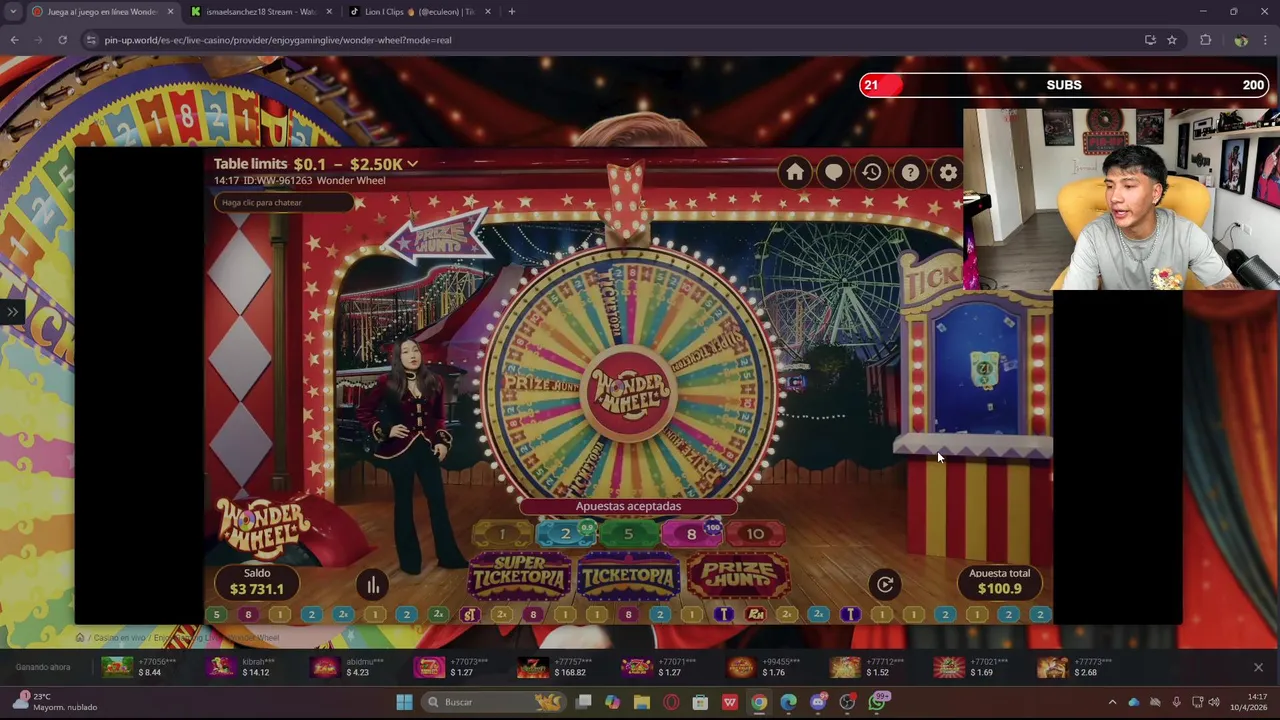The width and height of the screenshot is (1280, 720).
Task: Open the Chrome profile avatar
Action: [1240, 40]
